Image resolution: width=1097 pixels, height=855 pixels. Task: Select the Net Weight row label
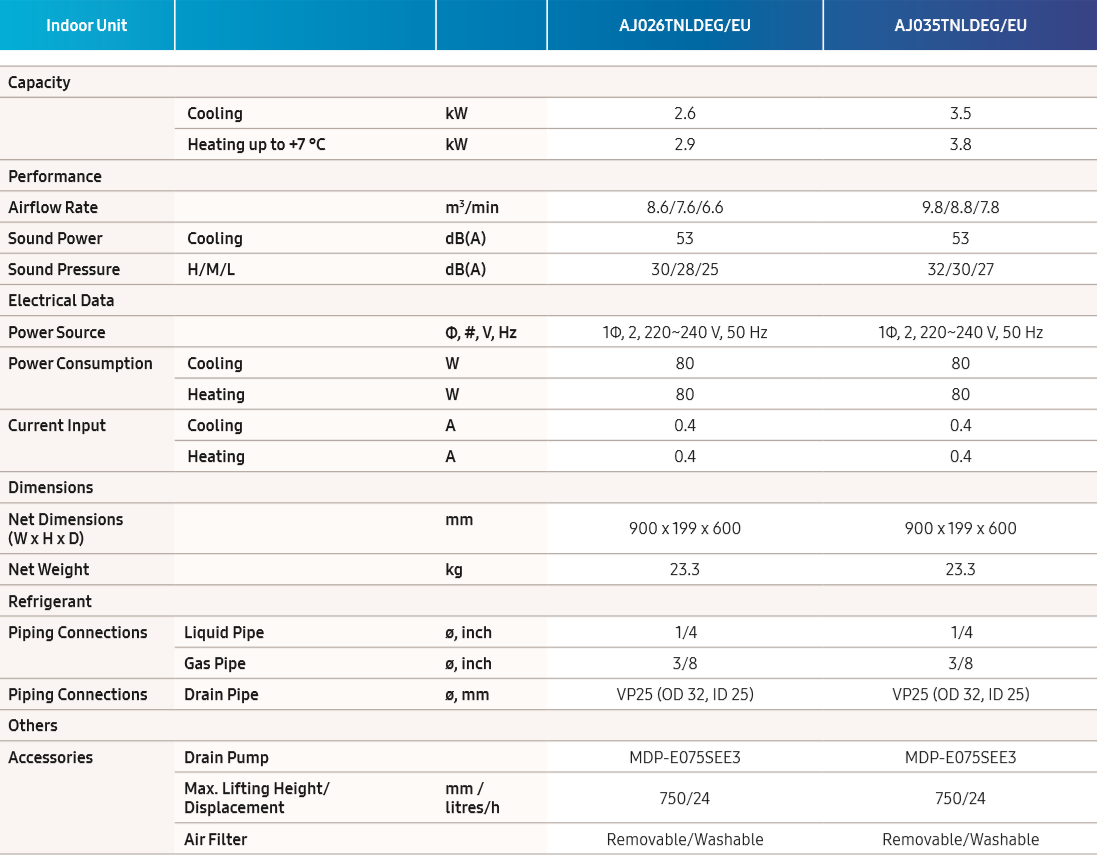click(x=48, y=570)
